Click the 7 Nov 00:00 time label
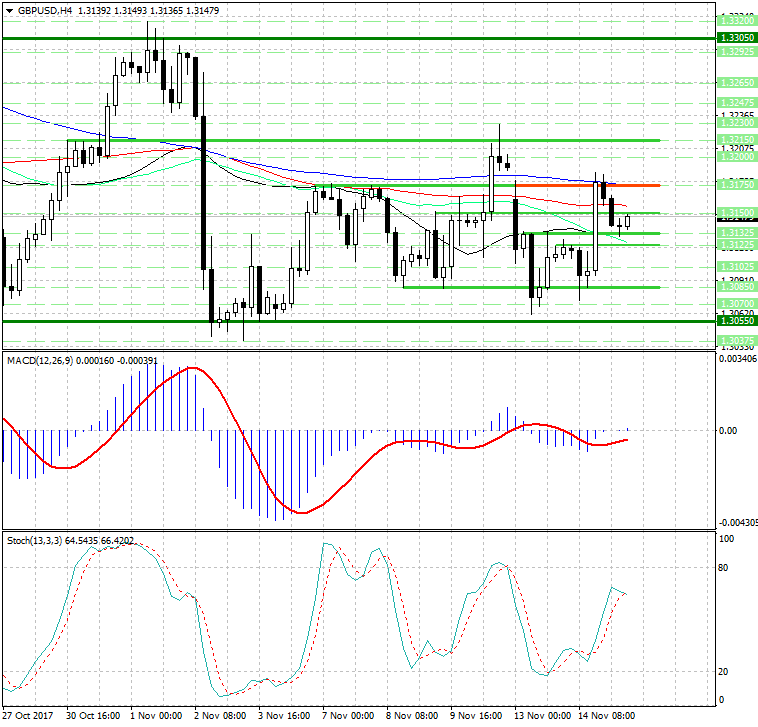 pos(348,717)
